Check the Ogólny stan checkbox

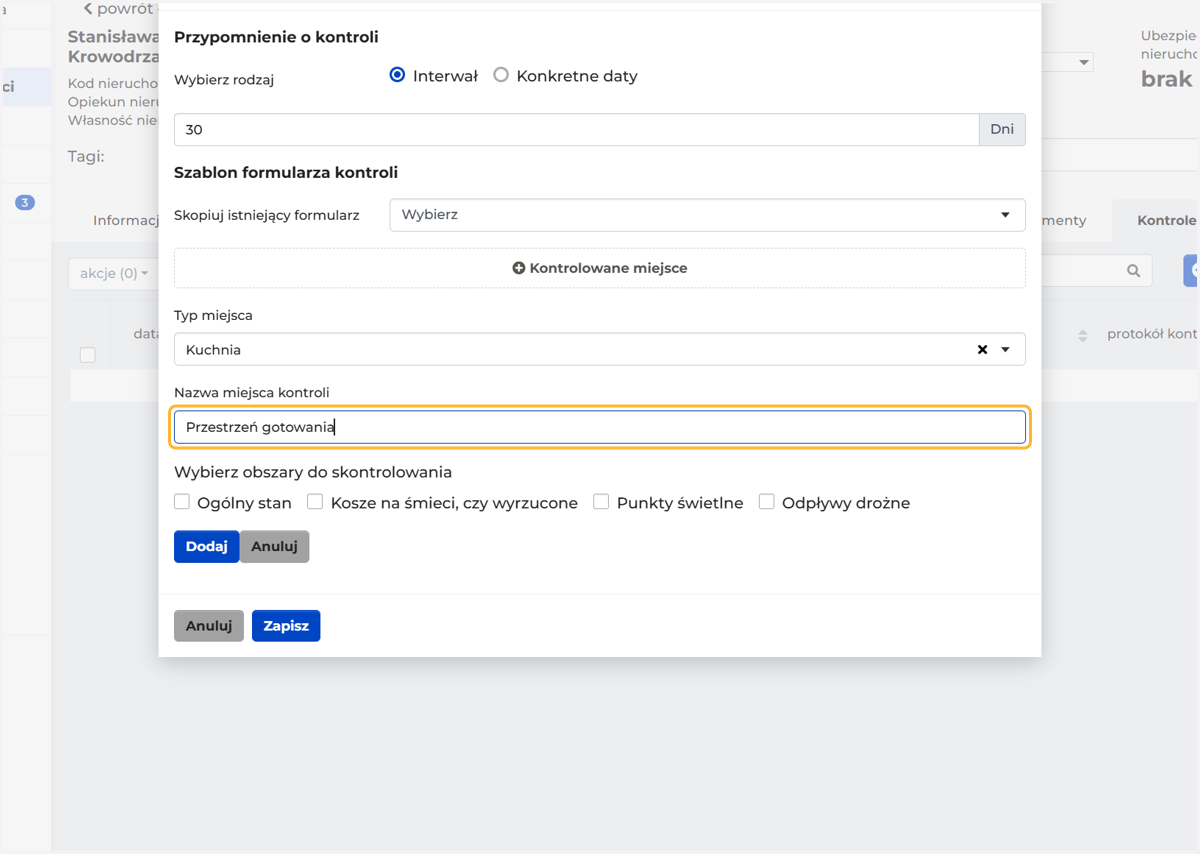pyautogui.click(x=182, y=502)
